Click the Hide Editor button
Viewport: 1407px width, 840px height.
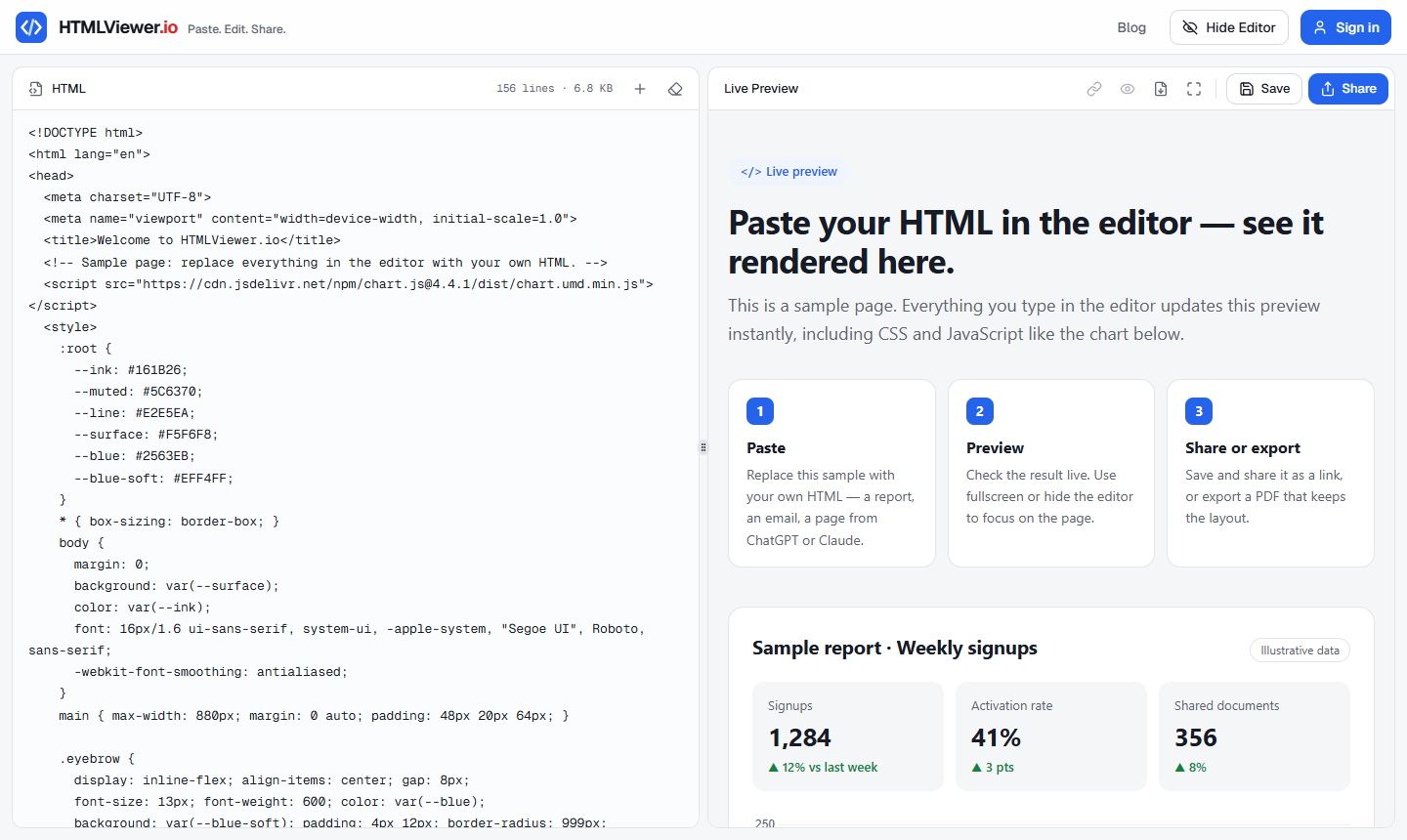tap(1228, 27)
